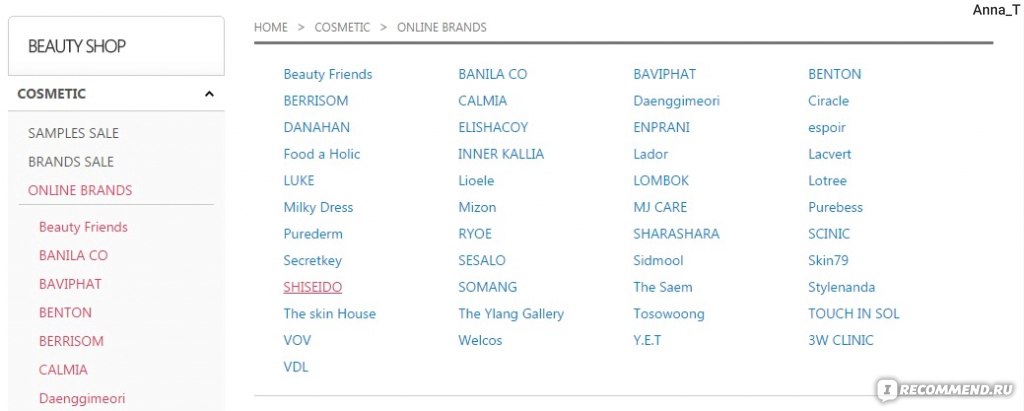This screenshot has height=411, width=1024.
Task: Open the Mizon brand page
Action: (477, 208)
